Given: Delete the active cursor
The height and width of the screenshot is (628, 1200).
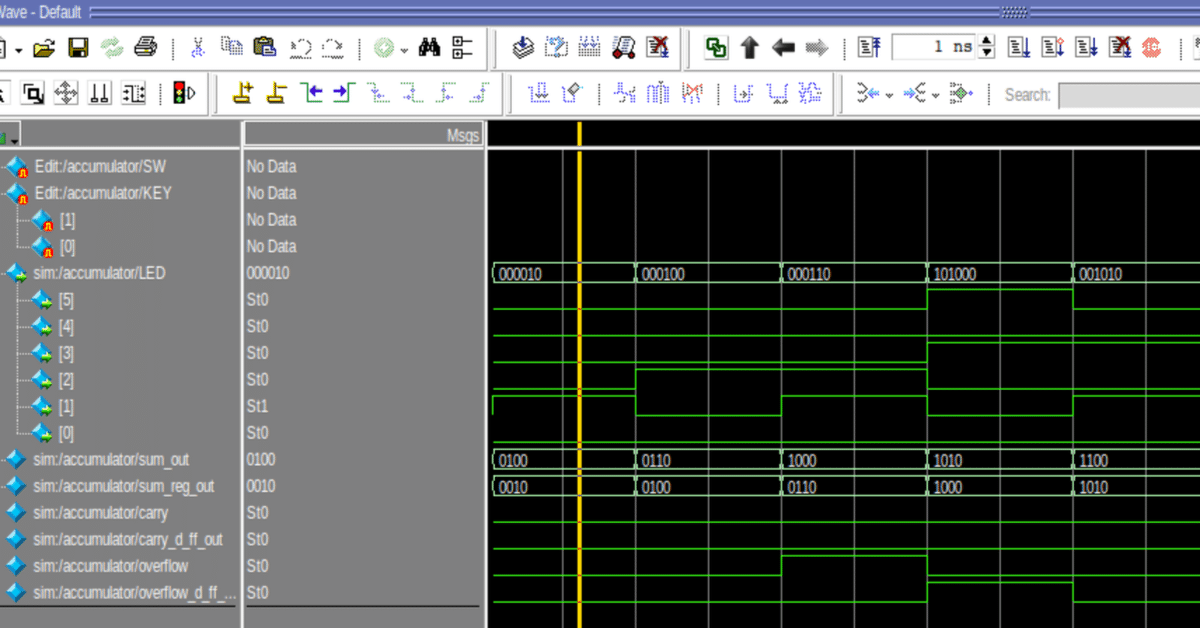Looking at the screenshot, I should click(277, 94).
